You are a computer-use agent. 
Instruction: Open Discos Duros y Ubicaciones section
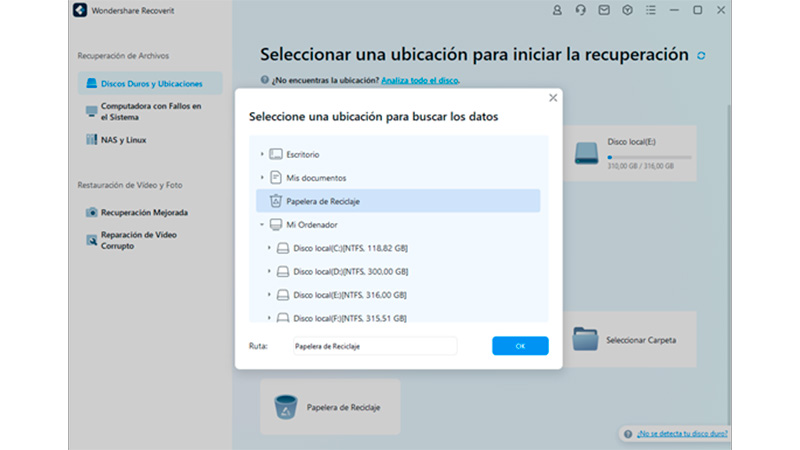[152, 83]
